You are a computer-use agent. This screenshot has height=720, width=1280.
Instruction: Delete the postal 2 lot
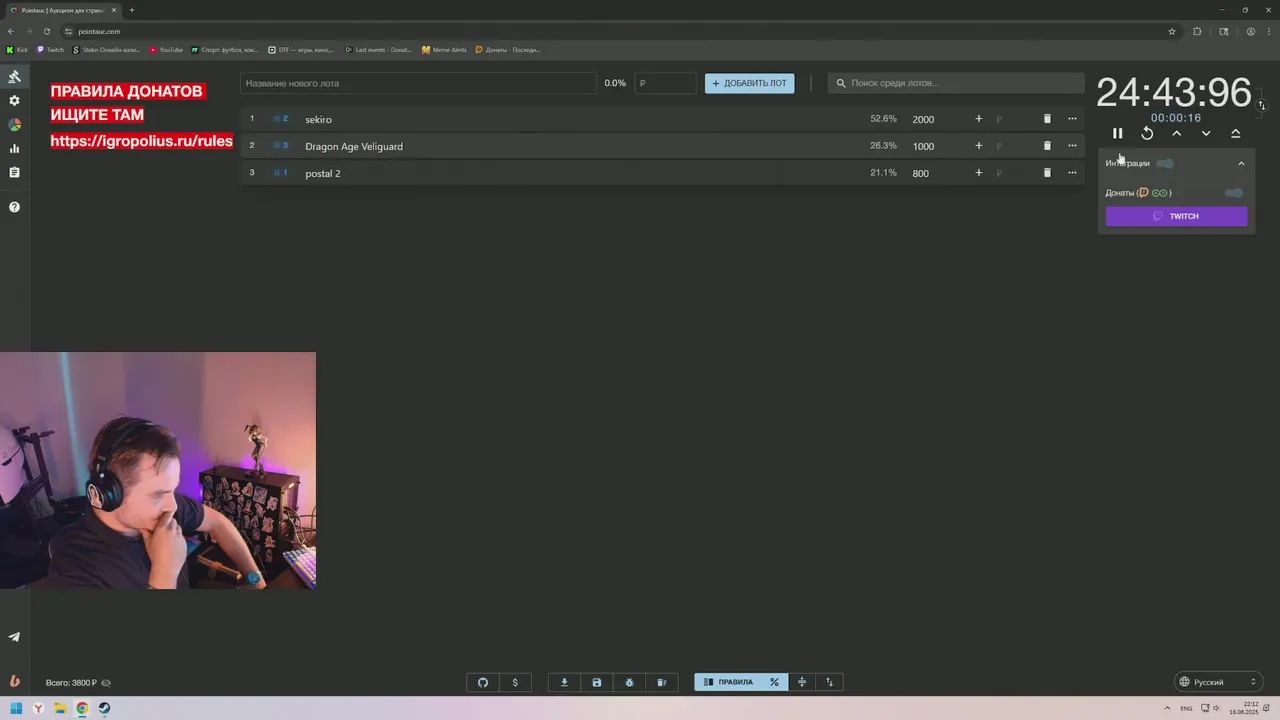[1047, 173]
